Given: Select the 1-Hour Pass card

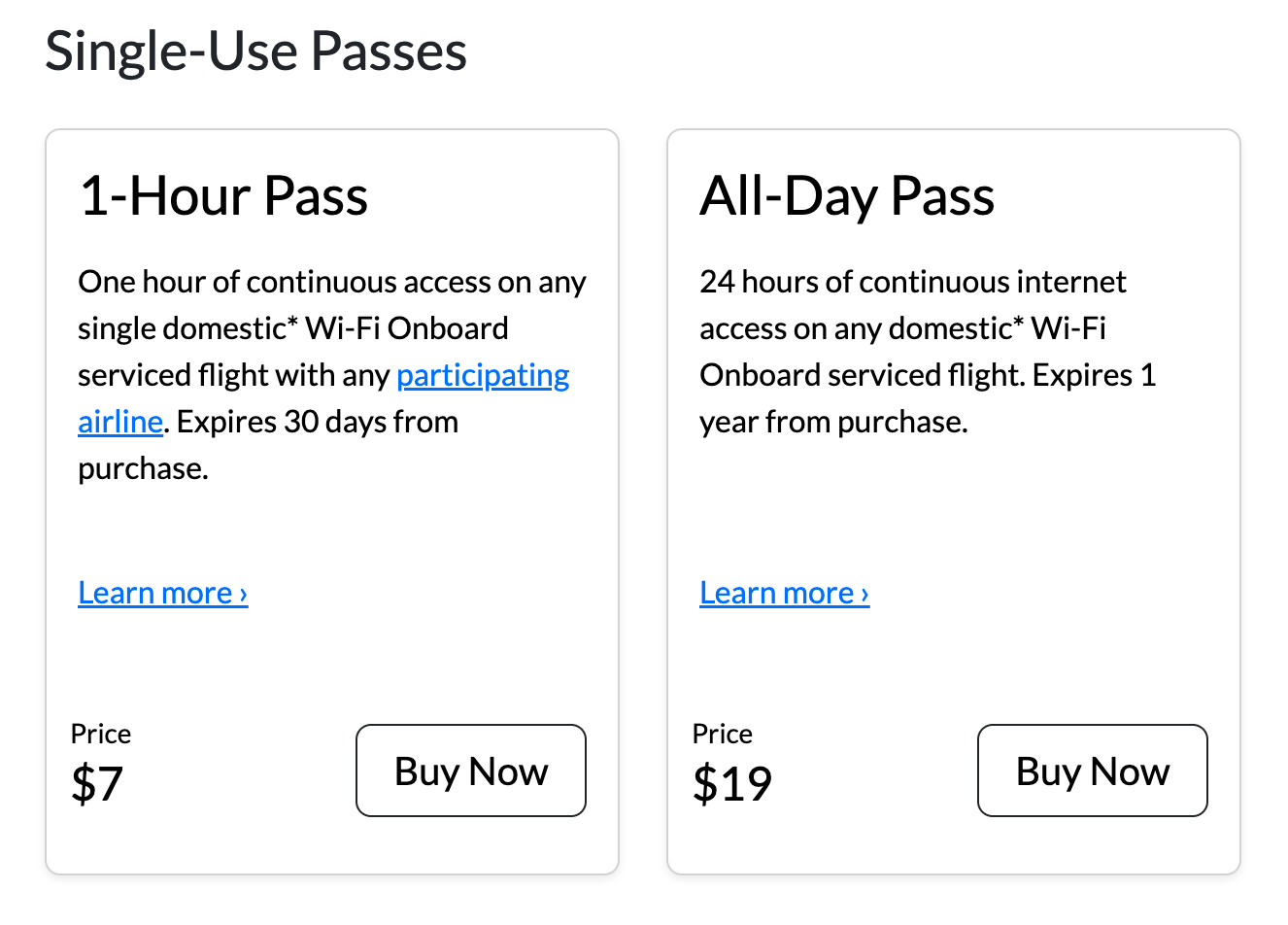Looking at the screenshot, I should coord(331,500).
